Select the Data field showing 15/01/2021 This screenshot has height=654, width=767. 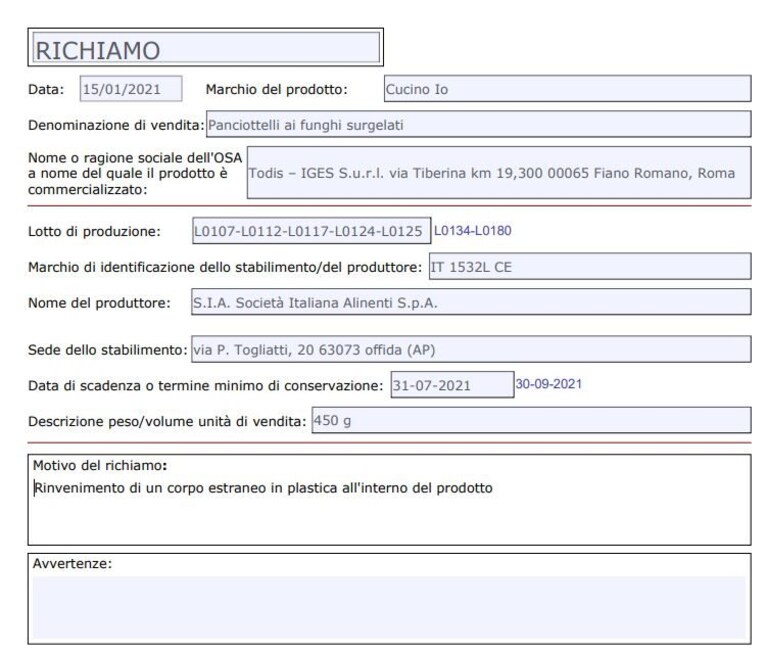tap(131, 89)
